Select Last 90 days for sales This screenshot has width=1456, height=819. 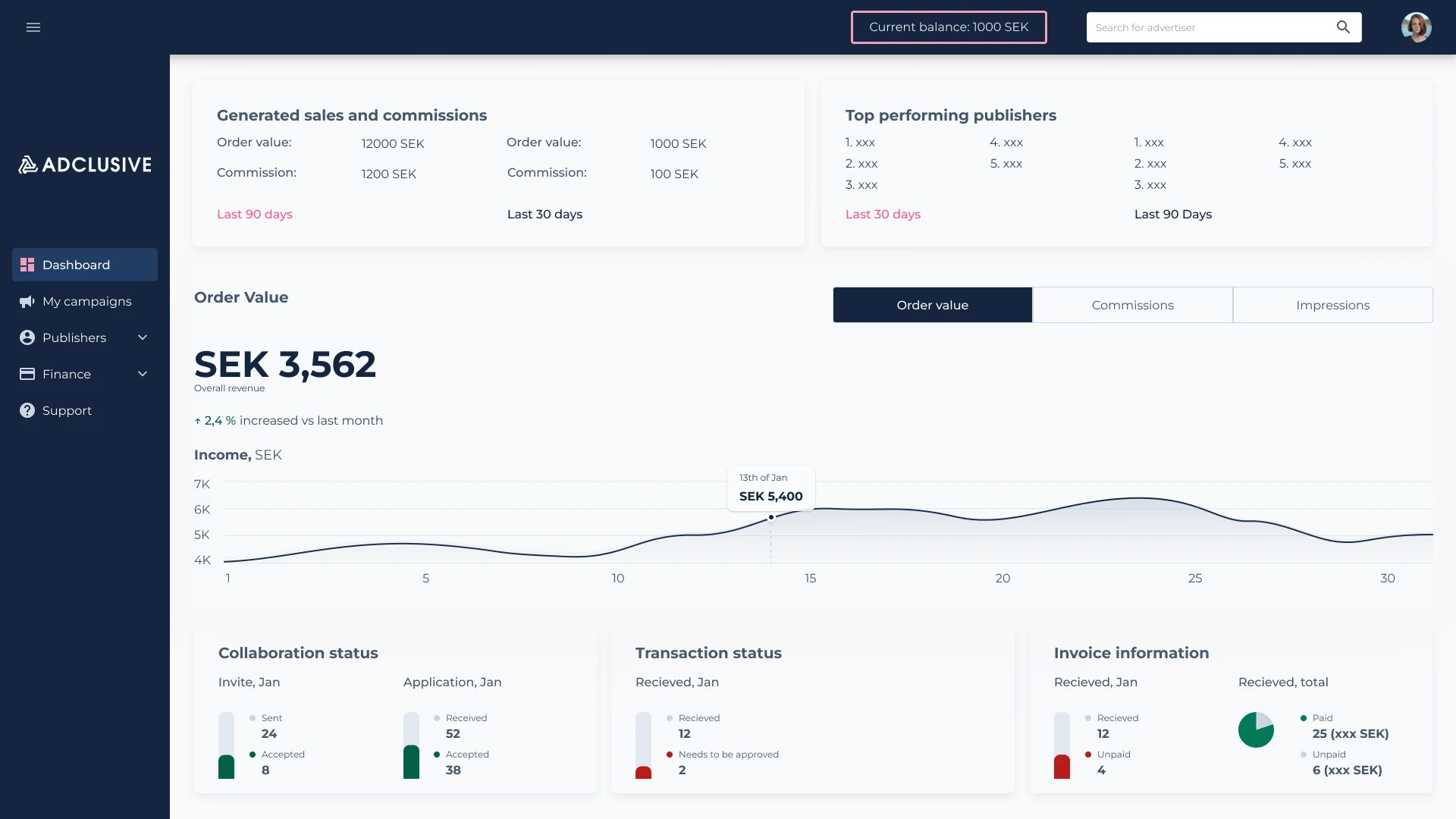[x=254, y=215]
